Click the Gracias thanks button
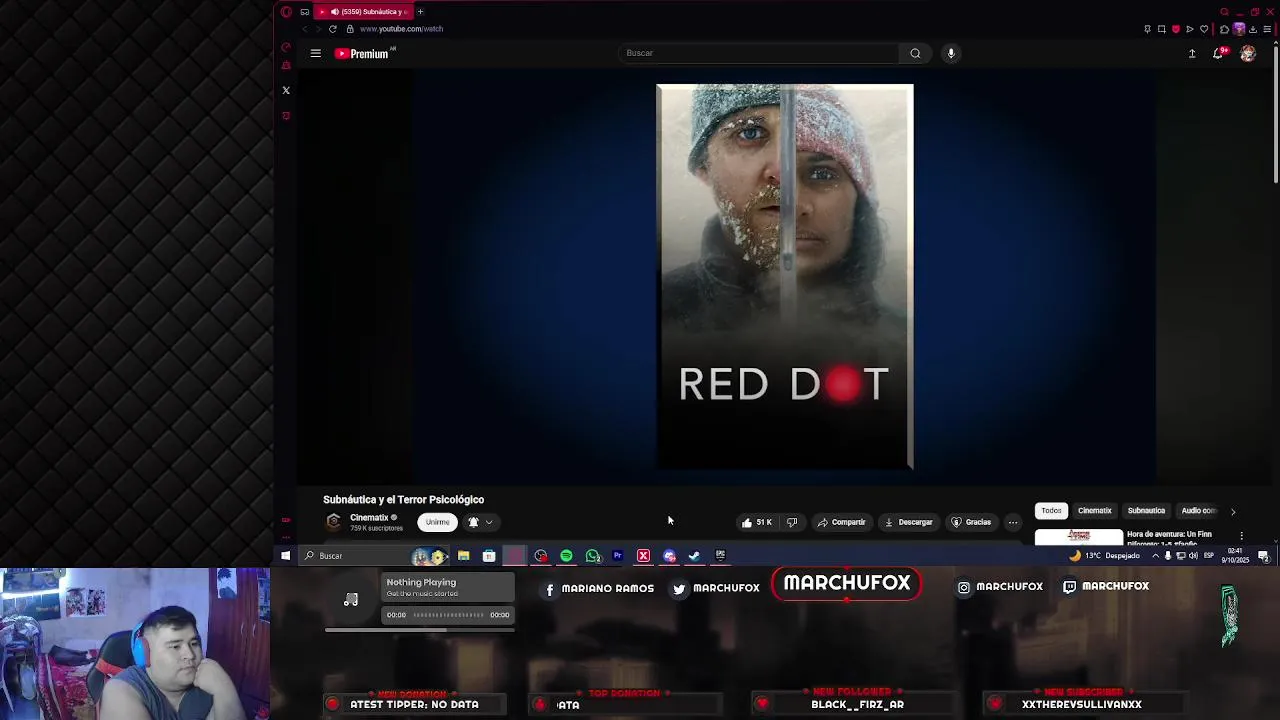This screenshot has width=1280, height=720. 971,522
